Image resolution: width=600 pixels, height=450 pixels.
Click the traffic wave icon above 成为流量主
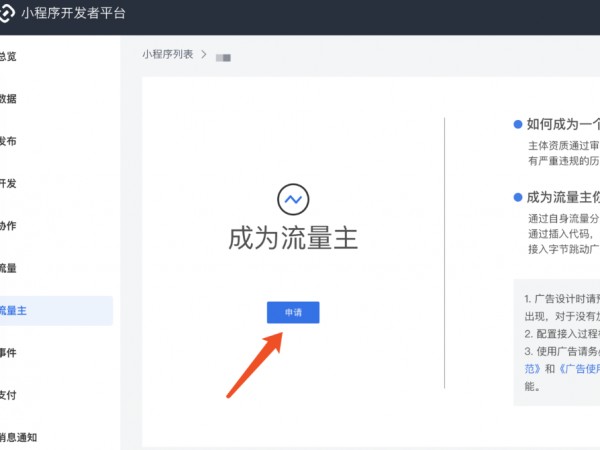(x=292, y=200)
